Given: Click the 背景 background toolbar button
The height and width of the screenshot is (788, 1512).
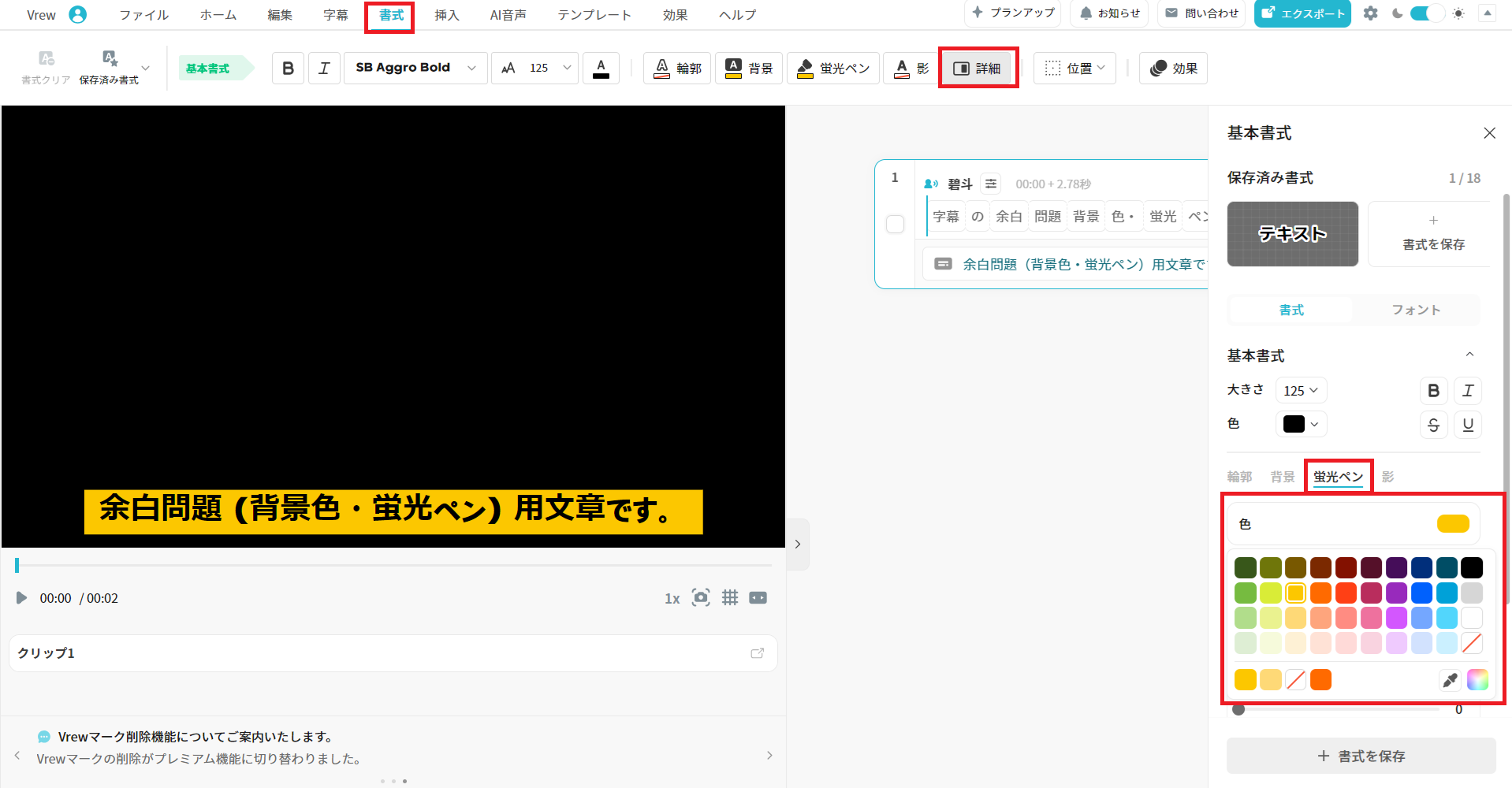Looking at the screenshot, I should coord(748,69).
